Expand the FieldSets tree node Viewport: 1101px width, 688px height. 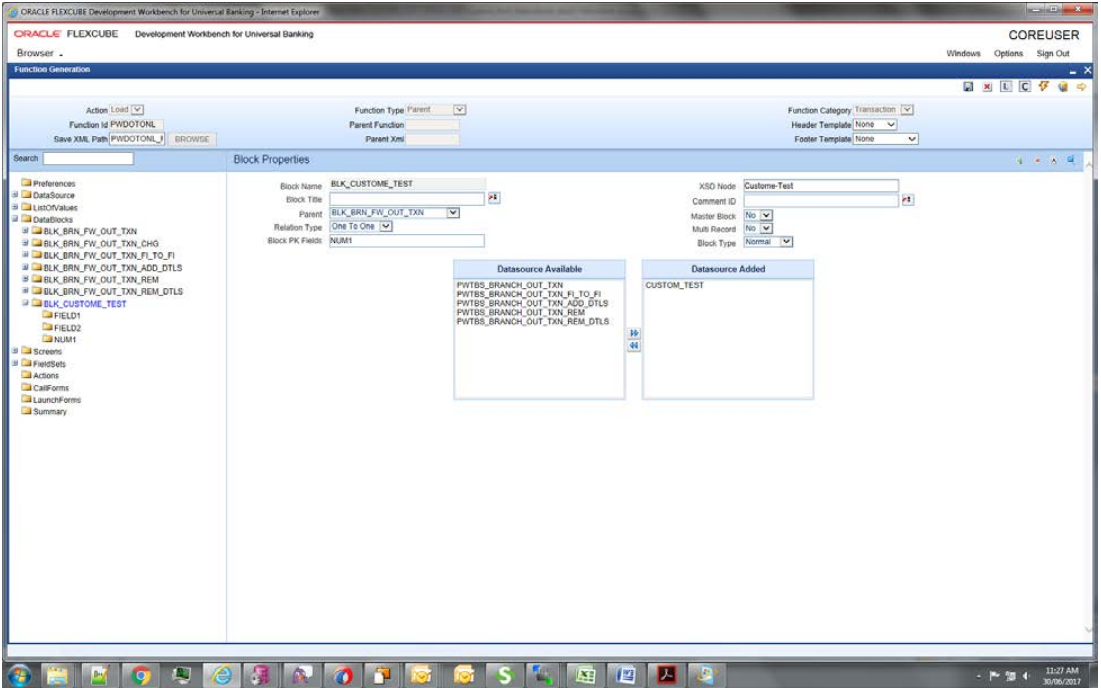click(15, 363)
